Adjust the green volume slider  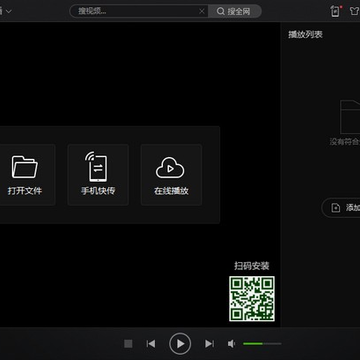tap(262, 344)
